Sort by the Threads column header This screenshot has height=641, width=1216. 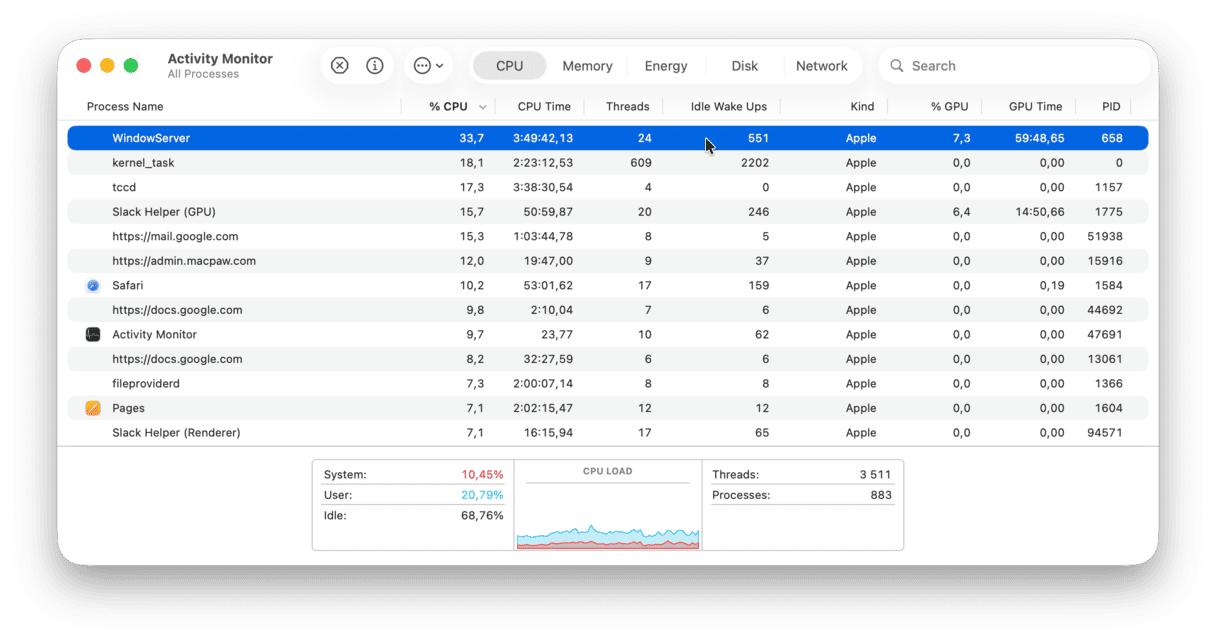coord(627,107)
